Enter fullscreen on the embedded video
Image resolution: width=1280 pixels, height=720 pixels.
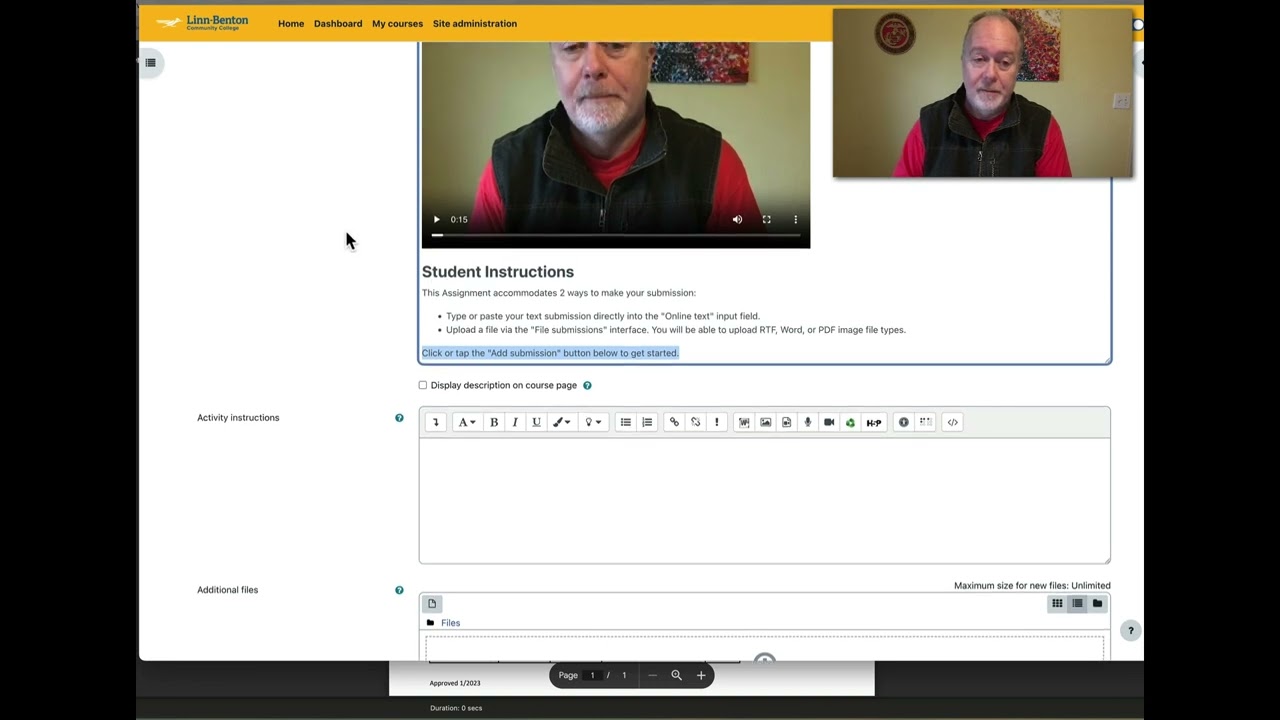(x=766, y=220)
